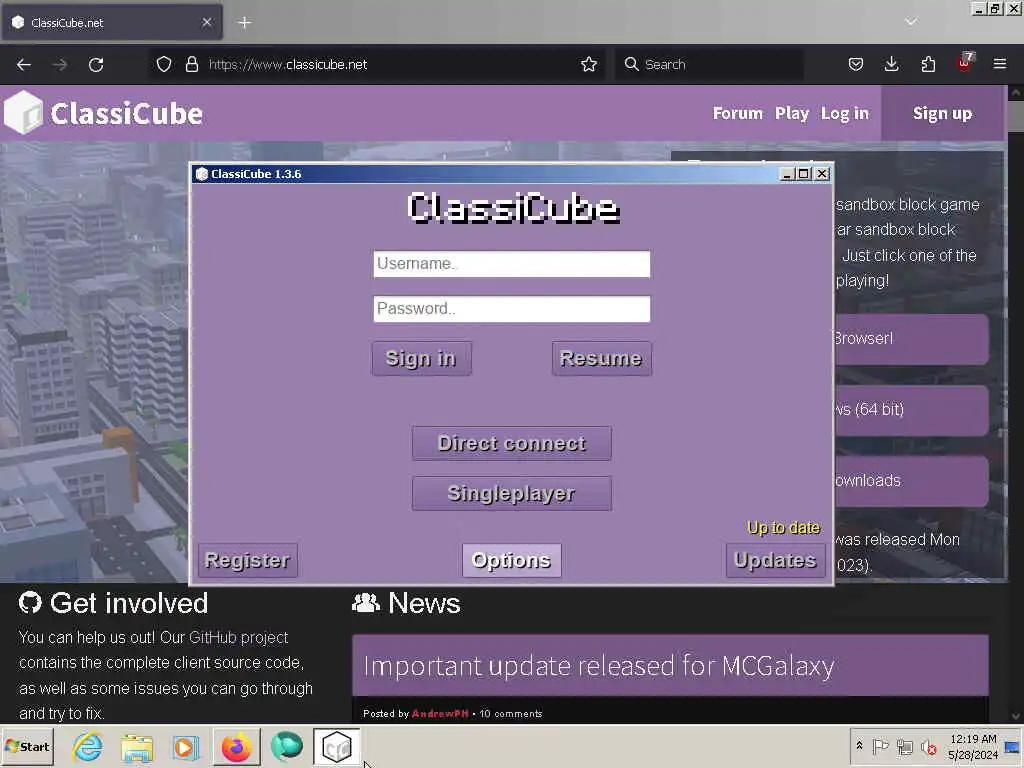Open a new browser tab
Image resolution: width=1024 pixels, height=768 pixels.
244,23
